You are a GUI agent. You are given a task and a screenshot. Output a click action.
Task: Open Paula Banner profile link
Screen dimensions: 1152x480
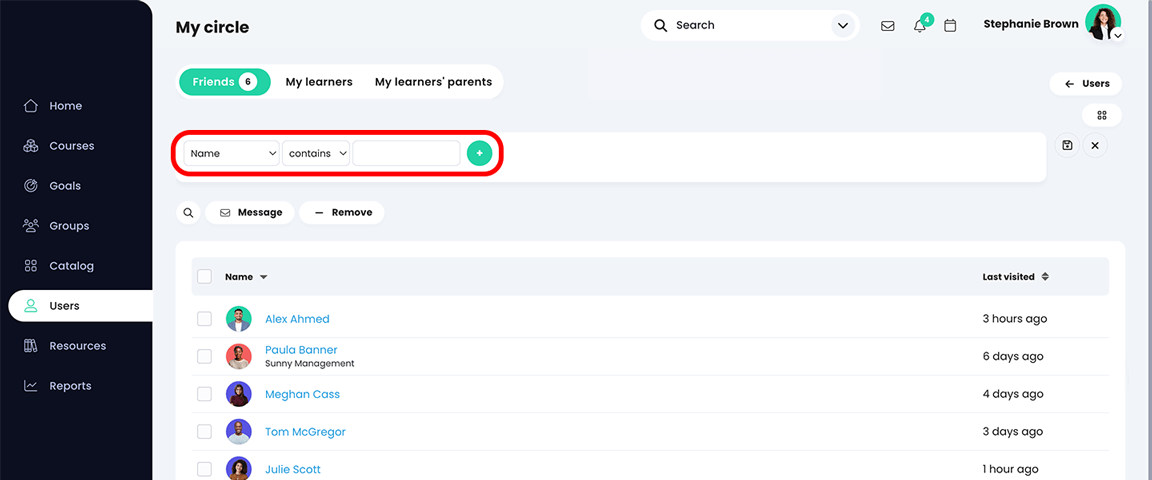(301, 350)
